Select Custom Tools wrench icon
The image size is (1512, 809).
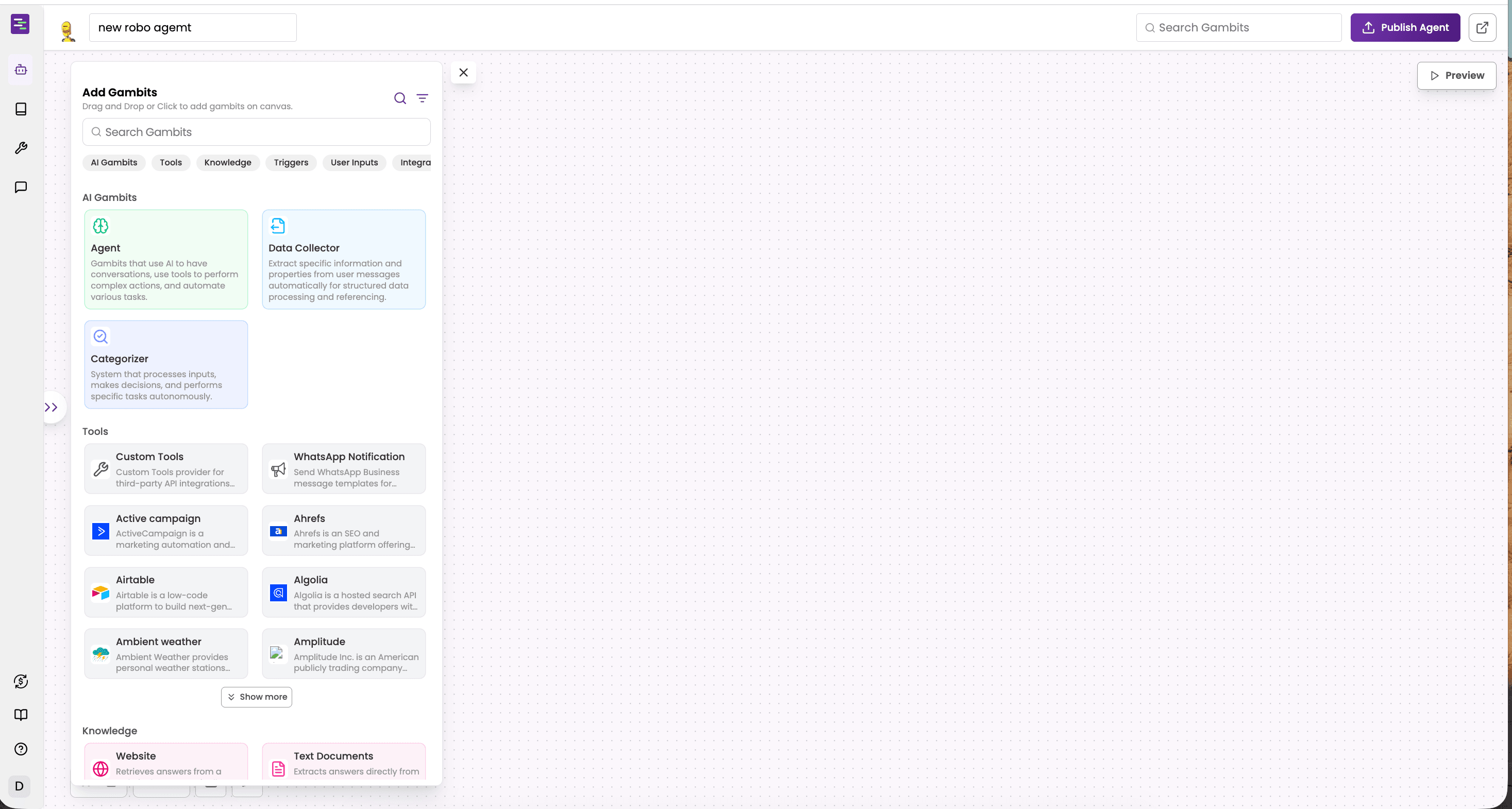pyautogui.click(x=100, y=469)
